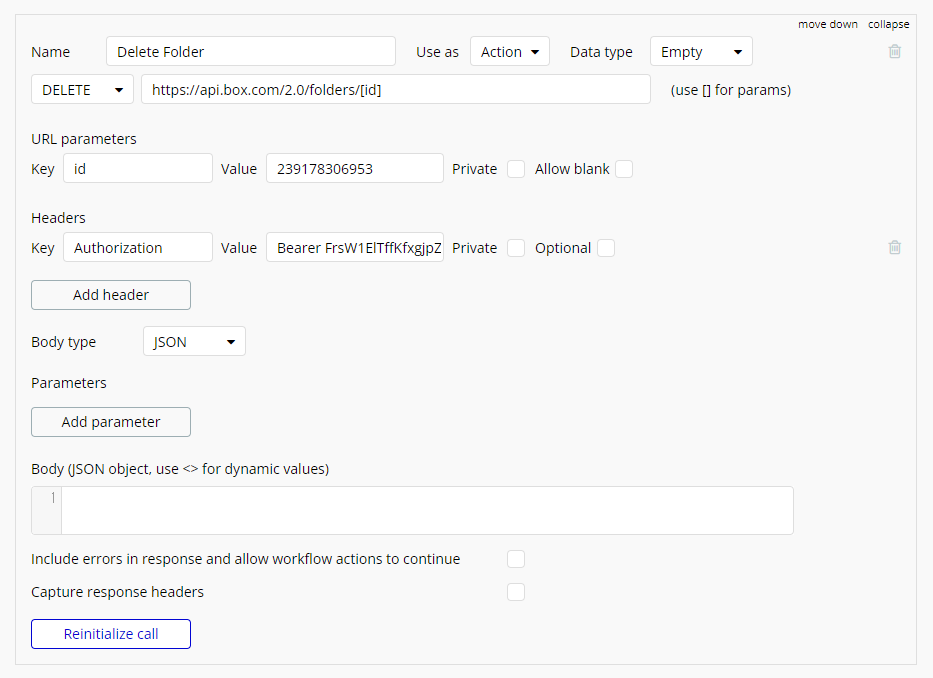Click the API URL input field

(x=396, y=90)
